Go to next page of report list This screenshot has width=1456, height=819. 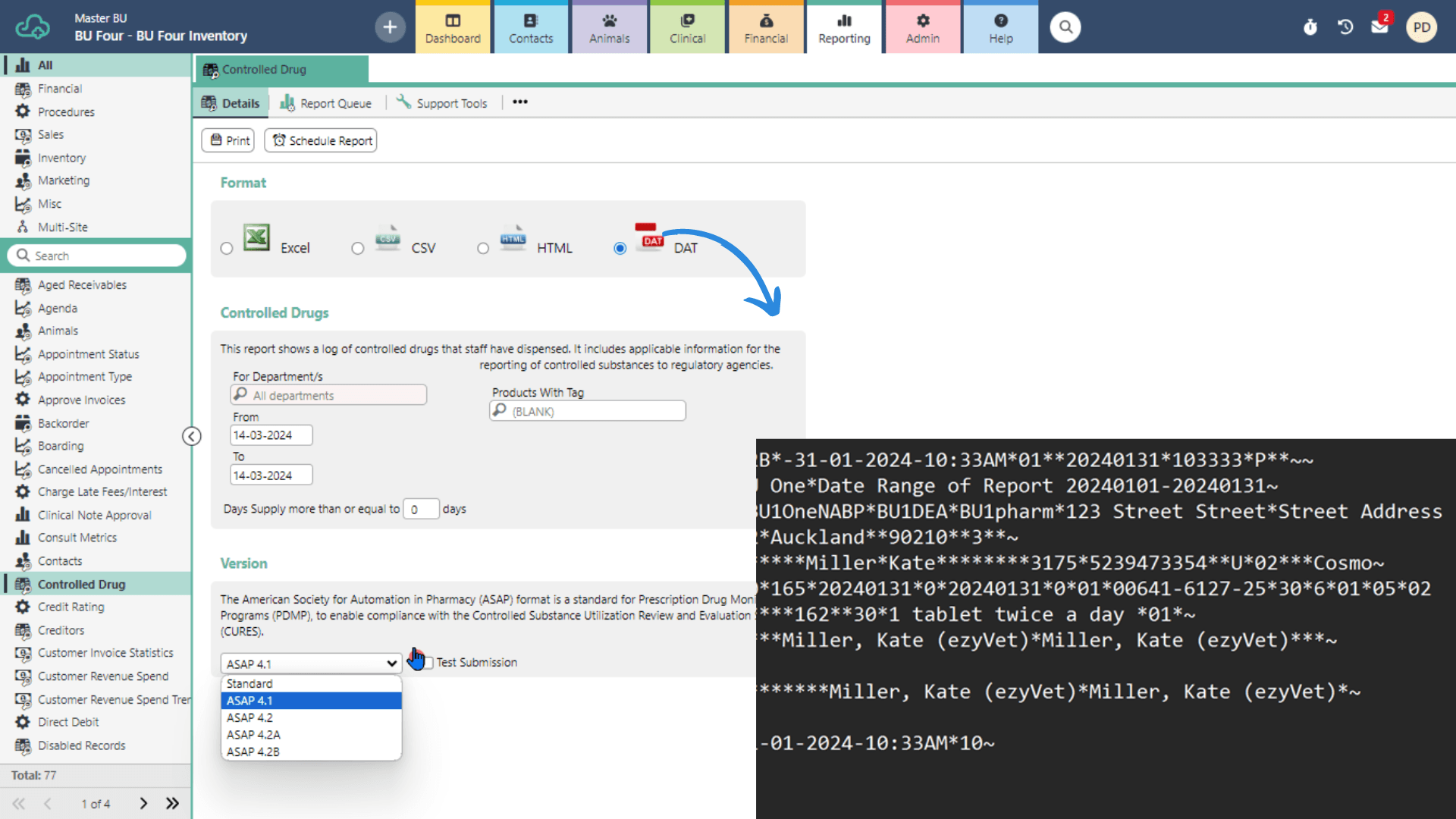click(143, 803)
